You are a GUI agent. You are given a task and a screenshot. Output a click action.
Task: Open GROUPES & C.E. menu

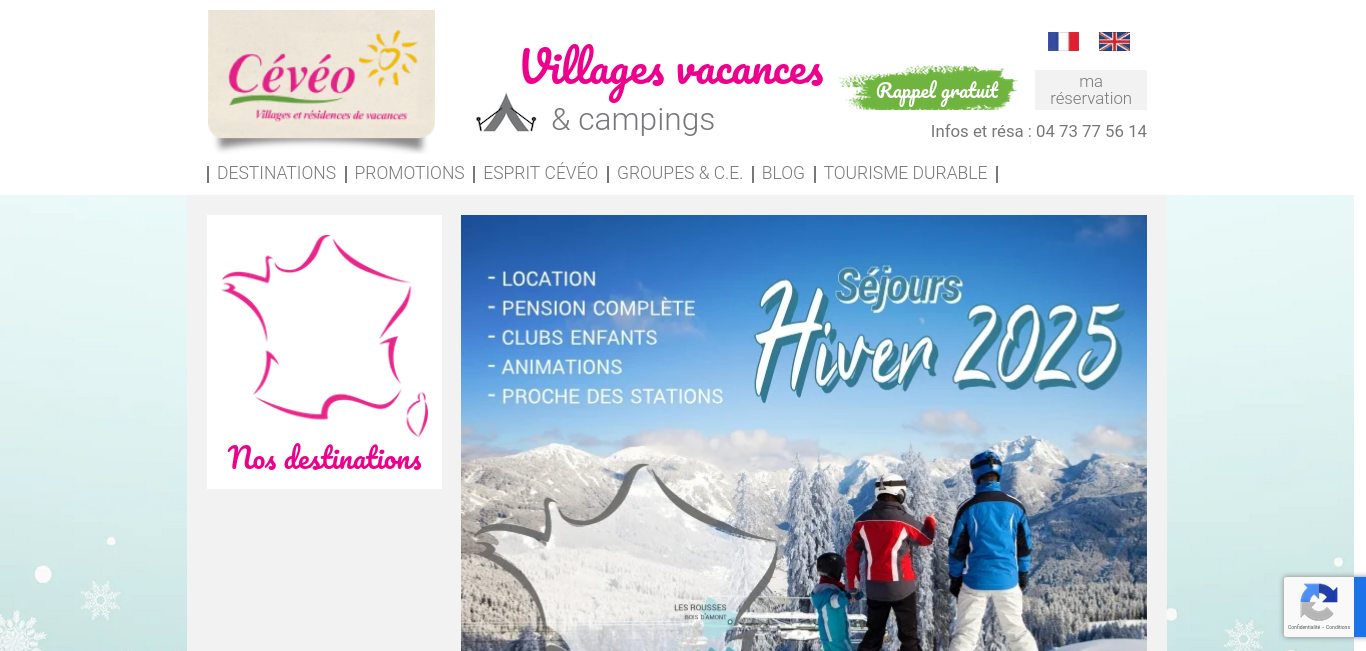[680, 173]
